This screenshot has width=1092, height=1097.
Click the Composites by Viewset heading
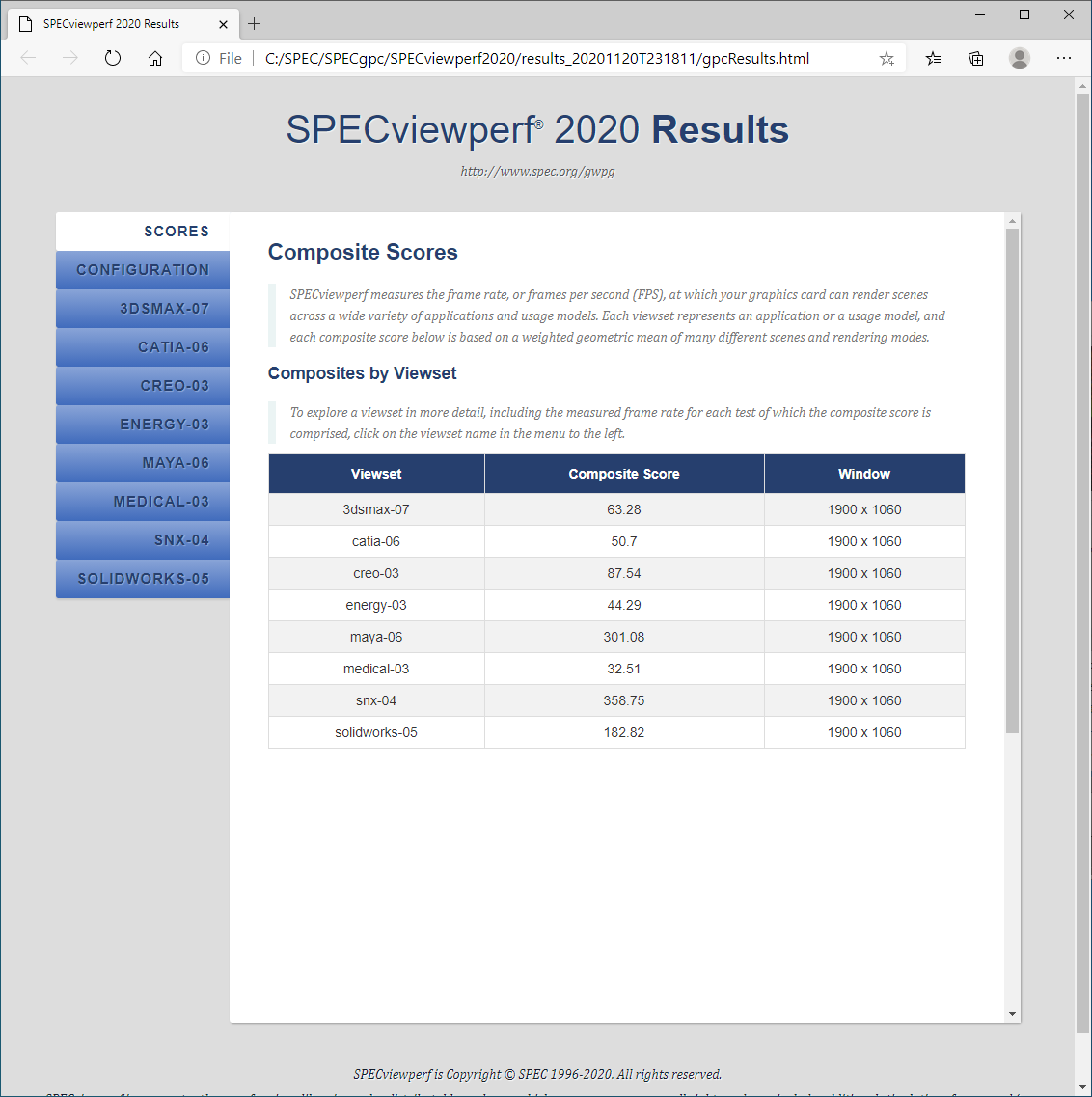click(363, 373)
